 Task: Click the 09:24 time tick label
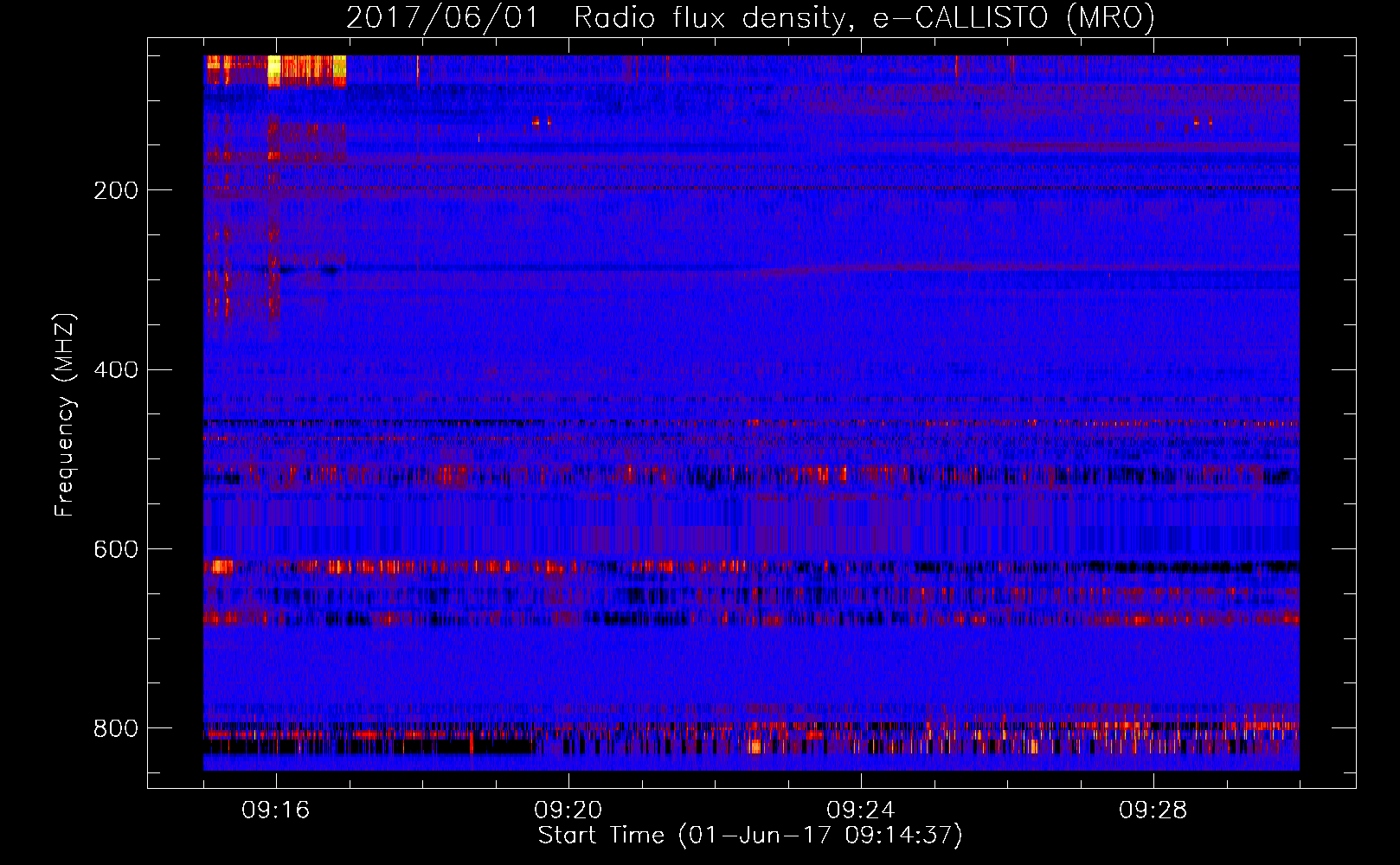(861, 811)
